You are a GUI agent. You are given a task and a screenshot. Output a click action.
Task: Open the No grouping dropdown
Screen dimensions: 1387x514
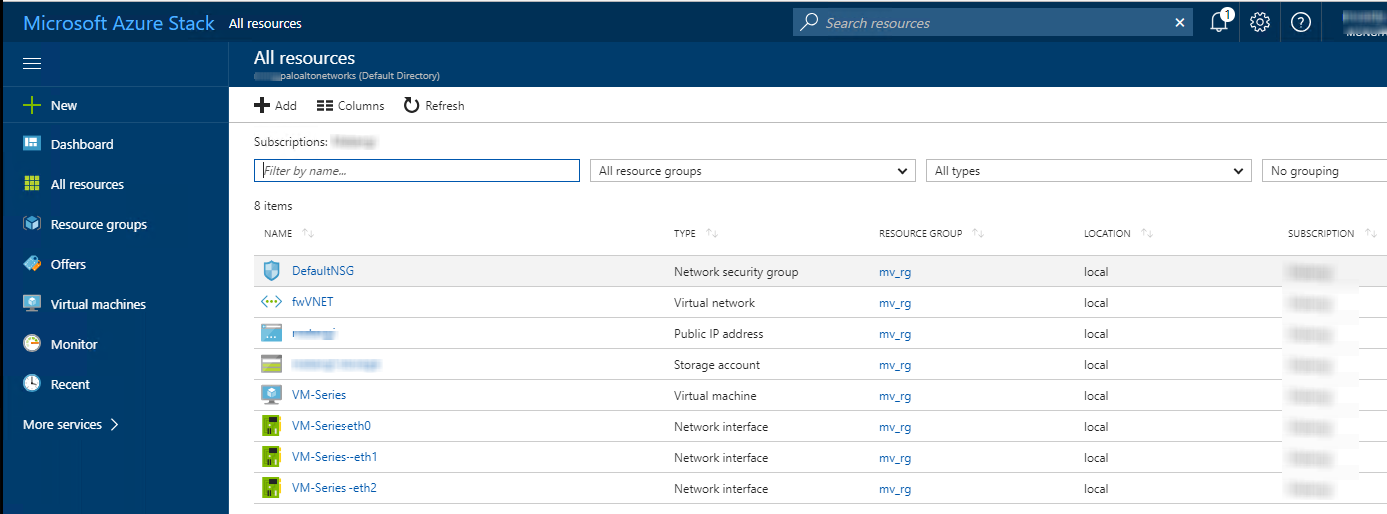1323,171
